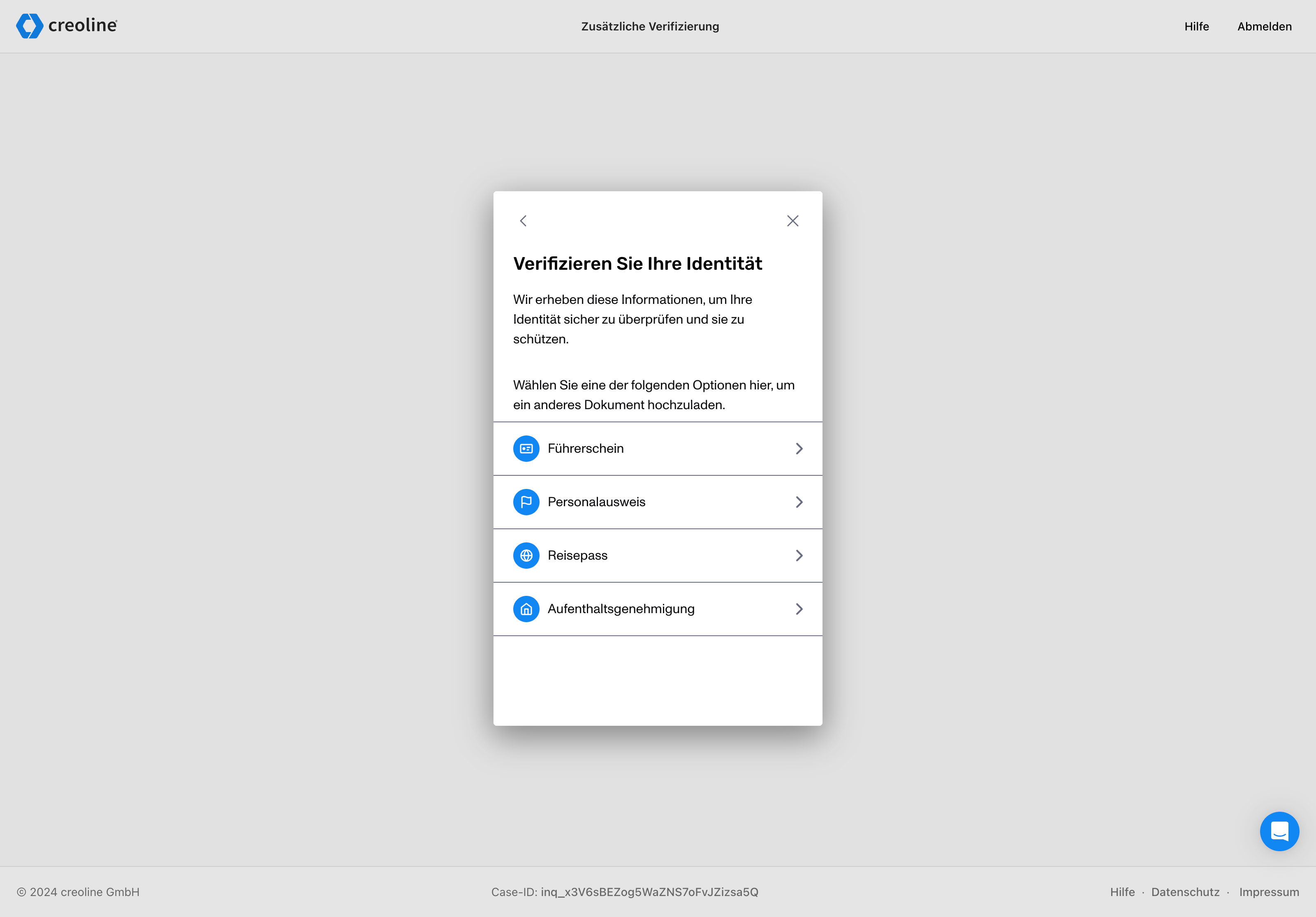1316x917 pixels.
Task: Click the Case-ID text in footer
Action: pos(625,892)
